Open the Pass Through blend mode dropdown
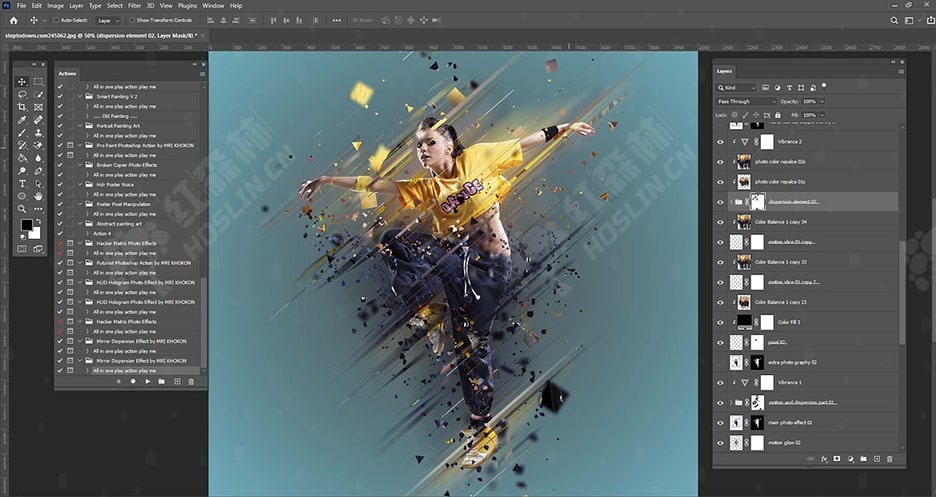This screenshot has width=936, height=497. (x=746, y=101)
